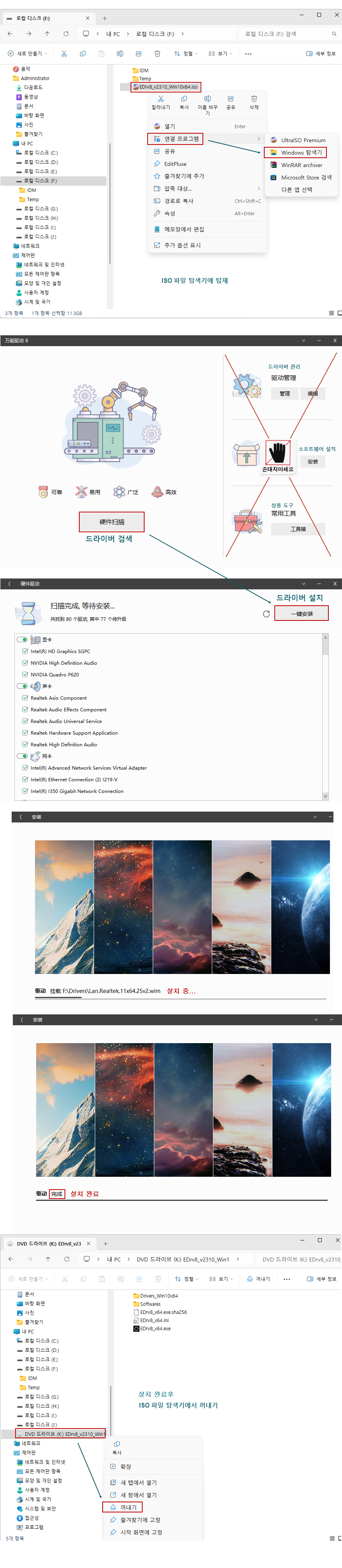Click 硬件扫描 hardware scan button

pos(112,522)
